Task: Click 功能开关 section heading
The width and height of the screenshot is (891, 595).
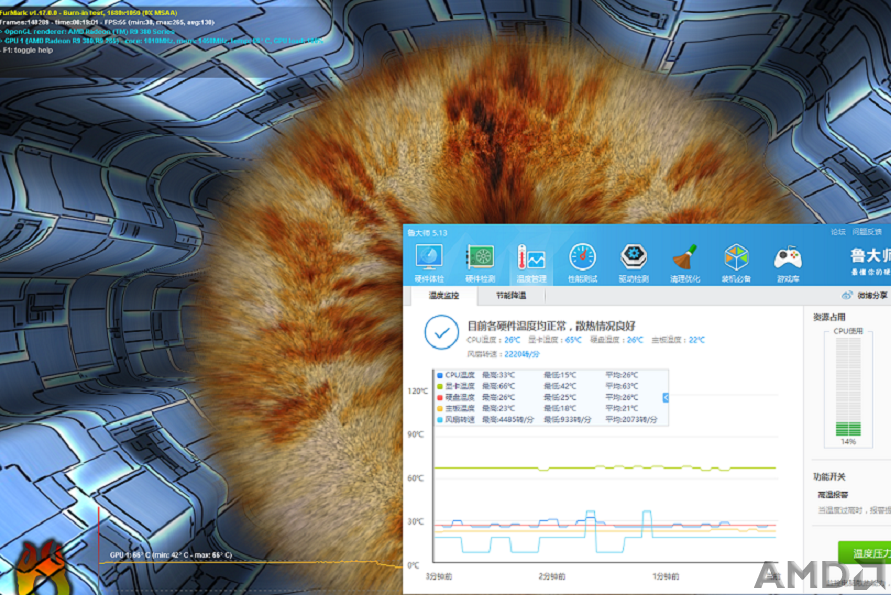Action: [829, 477]
